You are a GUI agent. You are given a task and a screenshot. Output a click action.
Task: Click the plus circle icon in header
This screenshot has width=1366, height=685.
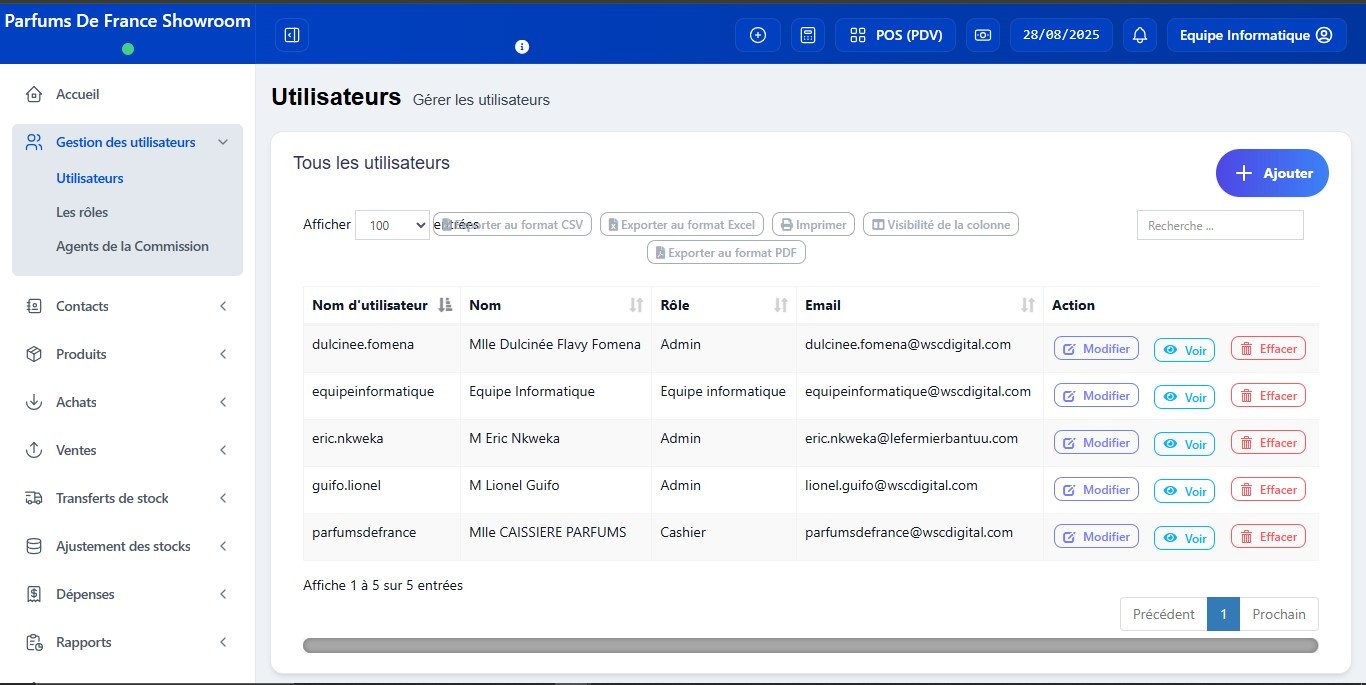point(757,35)
